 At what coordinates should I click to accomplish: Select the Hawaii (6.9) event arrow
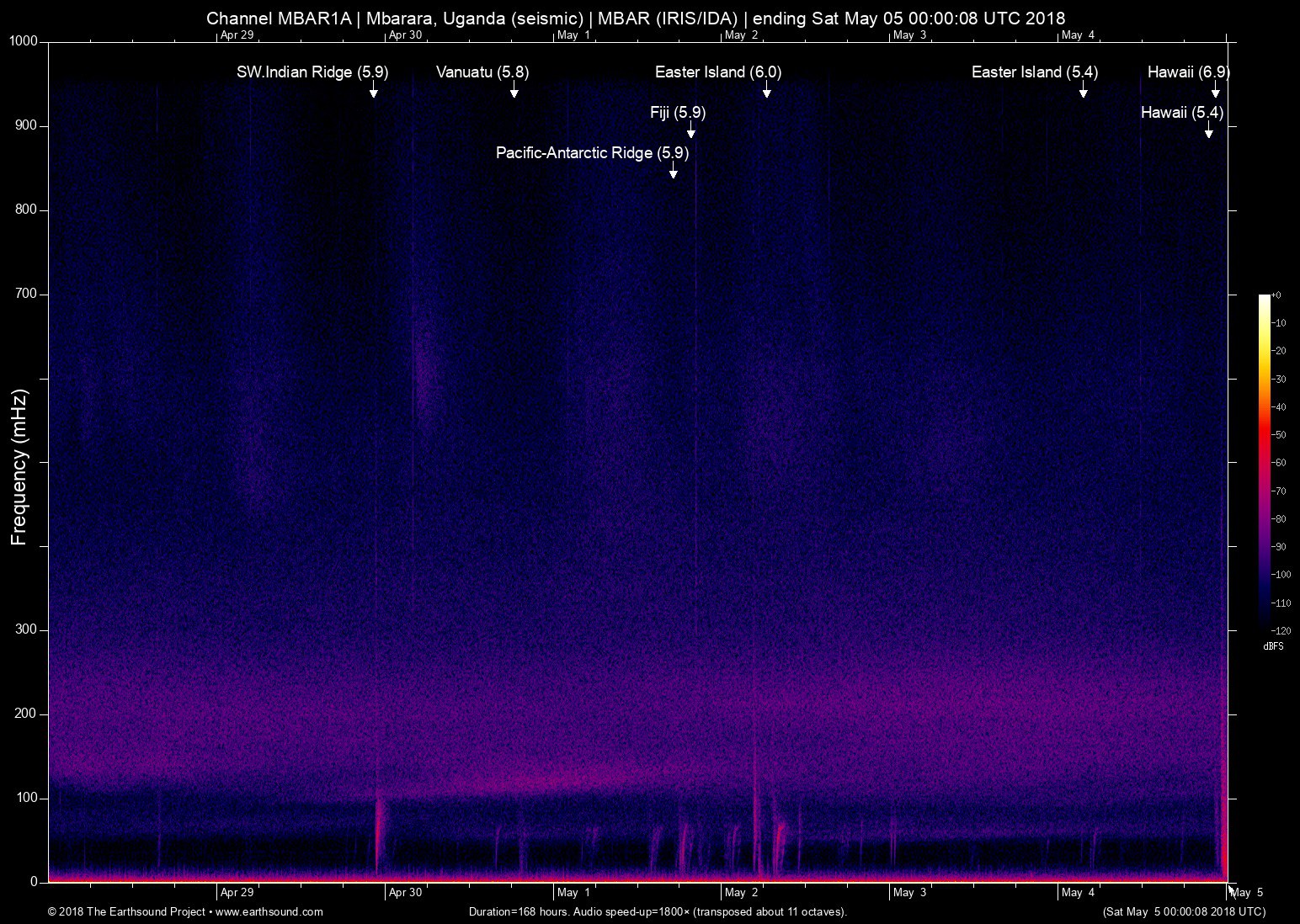pos(1215,90)
